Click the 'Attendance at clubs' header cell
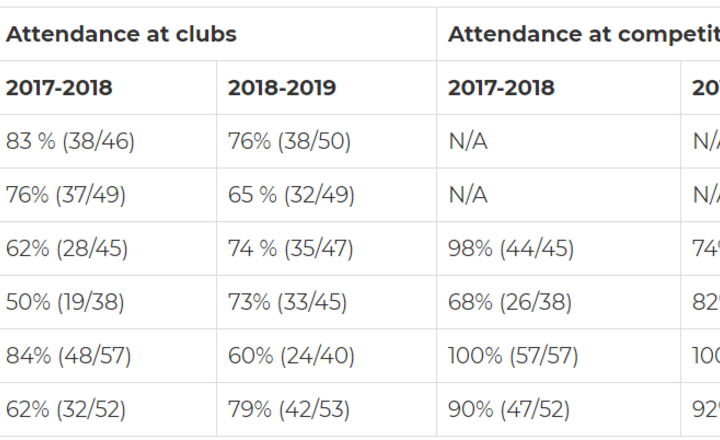720x440 pixels. (x=121, y=34)
